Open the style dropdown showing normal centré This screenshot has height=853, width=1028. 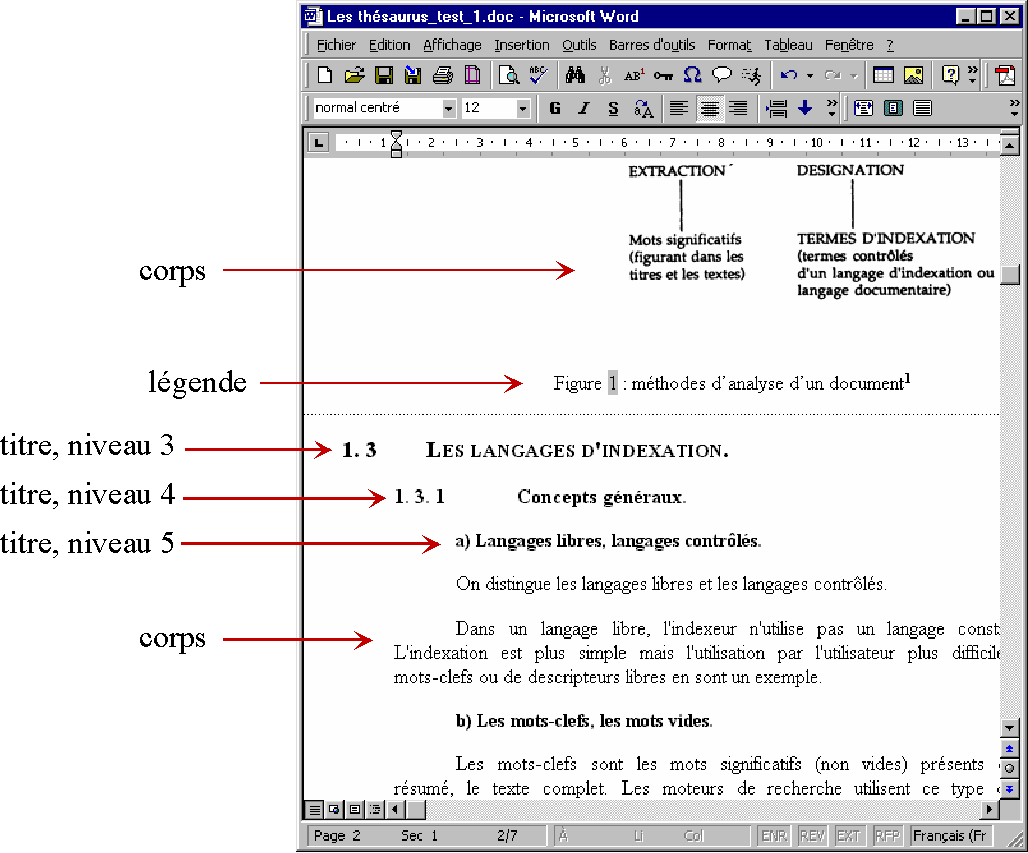coord(448,108)
